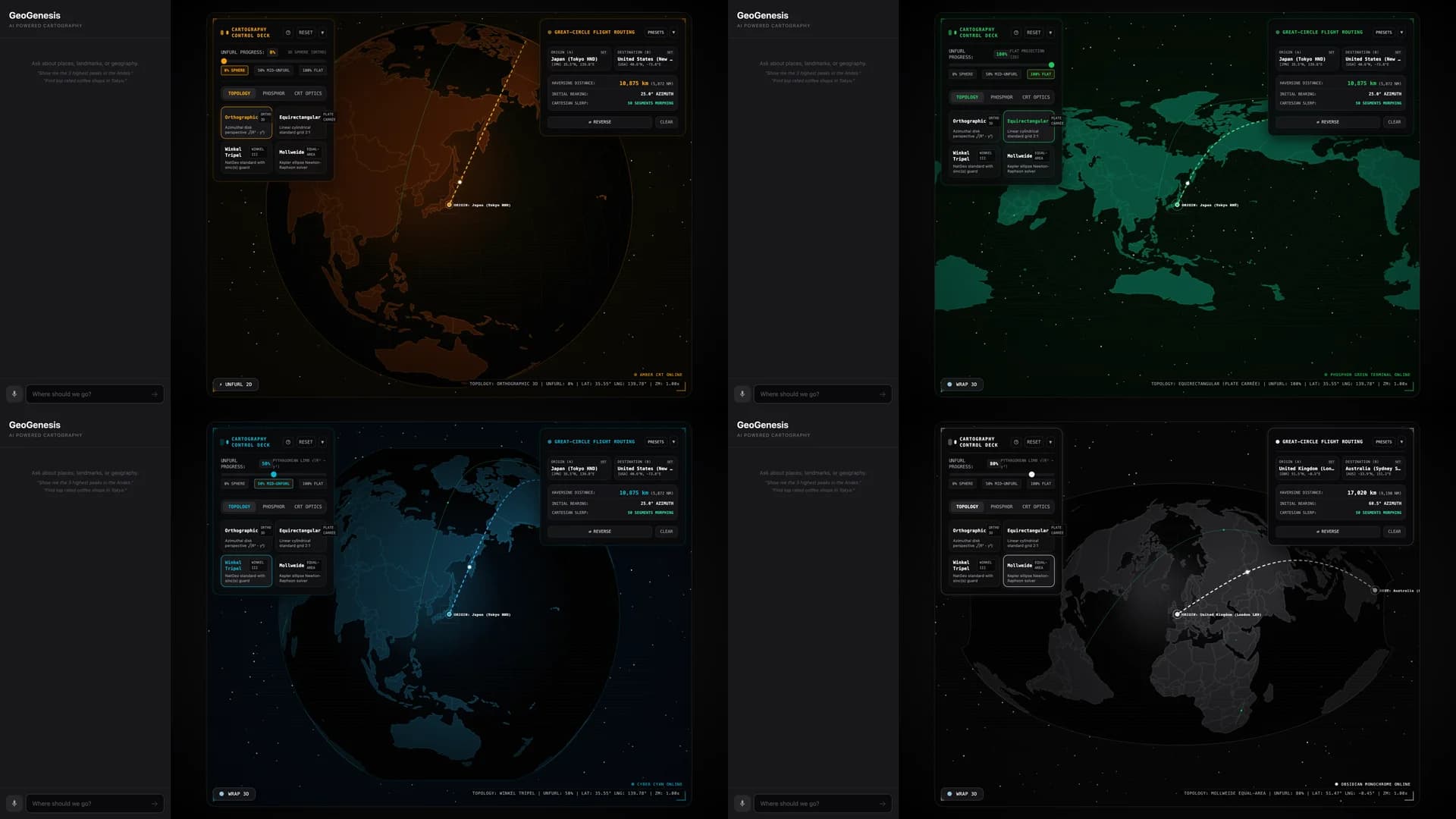The width and height of the screenshot is (1456, 819).
Task: Click the Tokyo origin marker on the green map
Action: (x=1177, y=205)
